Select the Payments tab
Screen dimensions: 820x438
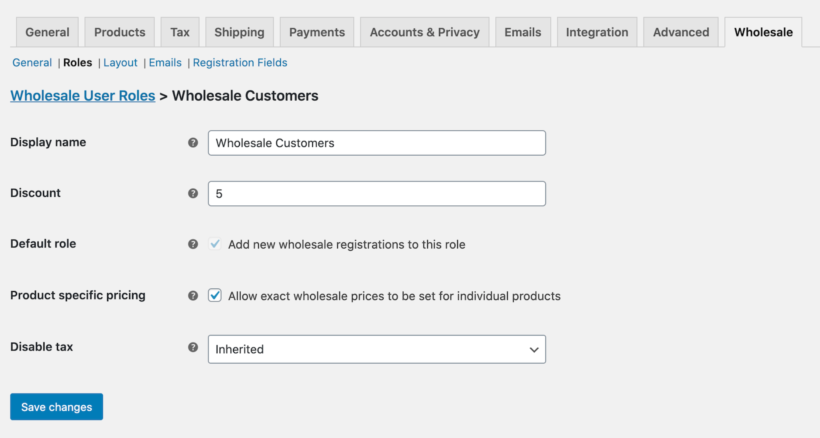(317, 32)
